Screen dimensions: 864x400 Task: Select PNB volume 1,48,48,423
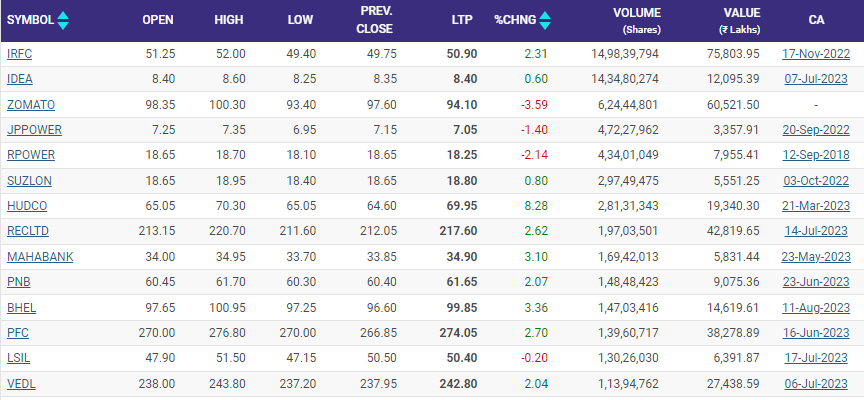(628, 282)
